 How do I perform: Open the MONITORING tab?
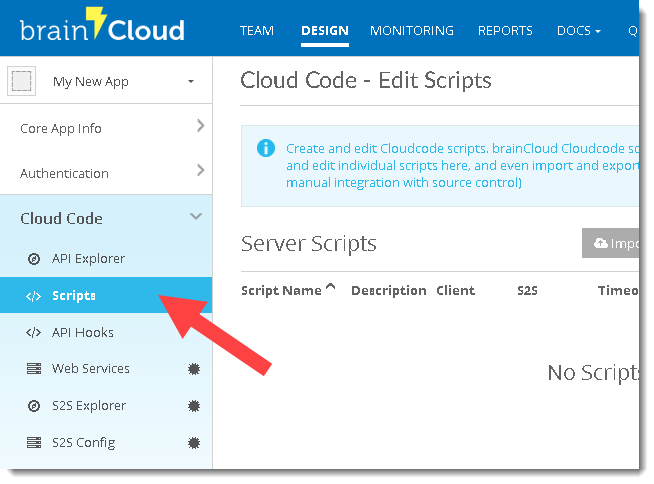[x=411, y=31]
